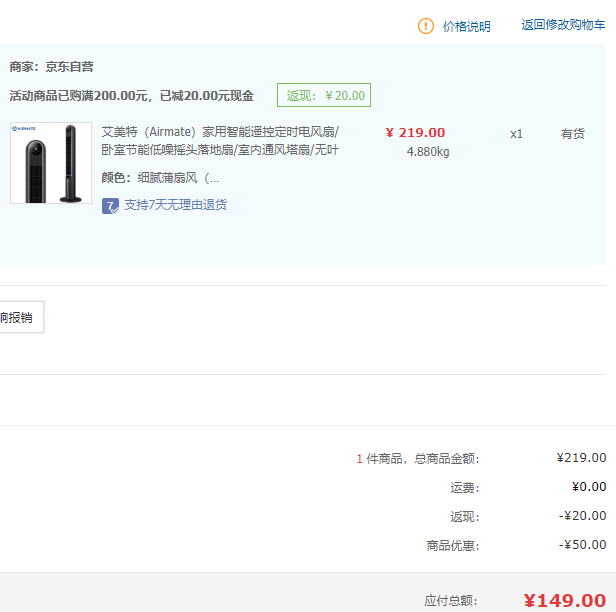Image resolution: width=616 pixels, height=612 pixels.
Task: Click the Airmate fan product title
Action: click(x=220, y=141)
